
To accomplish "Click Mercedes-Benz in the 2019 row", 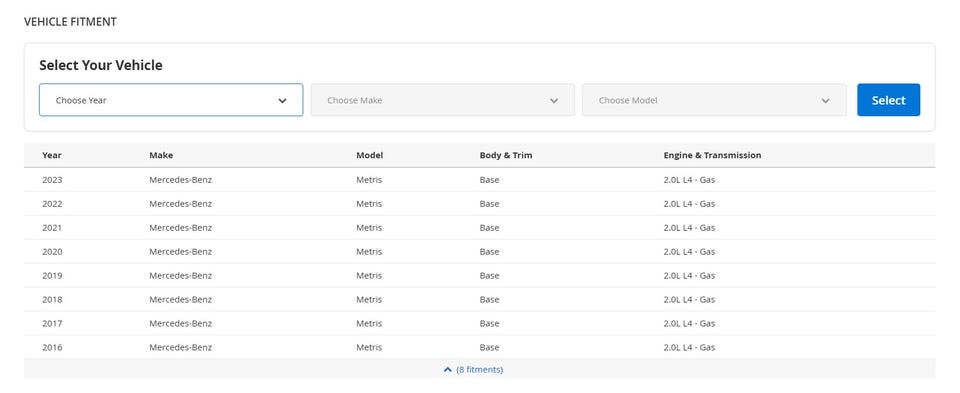I will coord(181,275).
